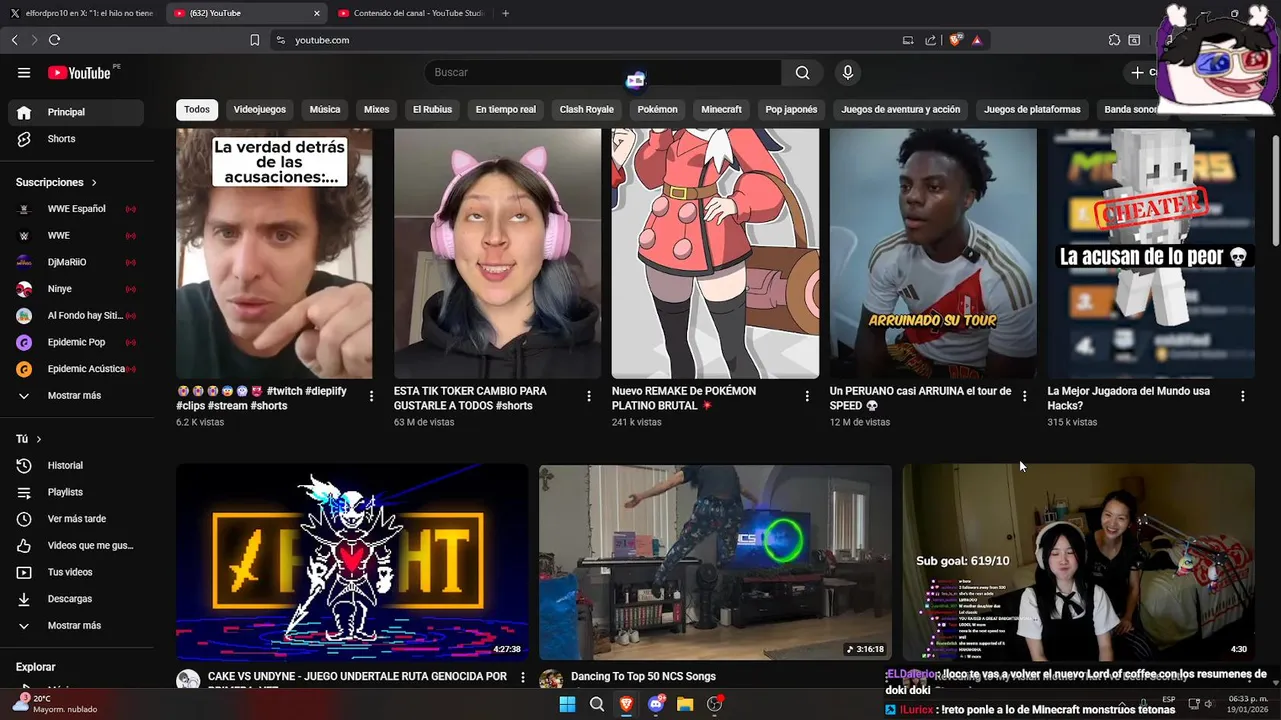
Task: Play the ESTA TIK TOKER short thumbnail
Action: (497, 253)
